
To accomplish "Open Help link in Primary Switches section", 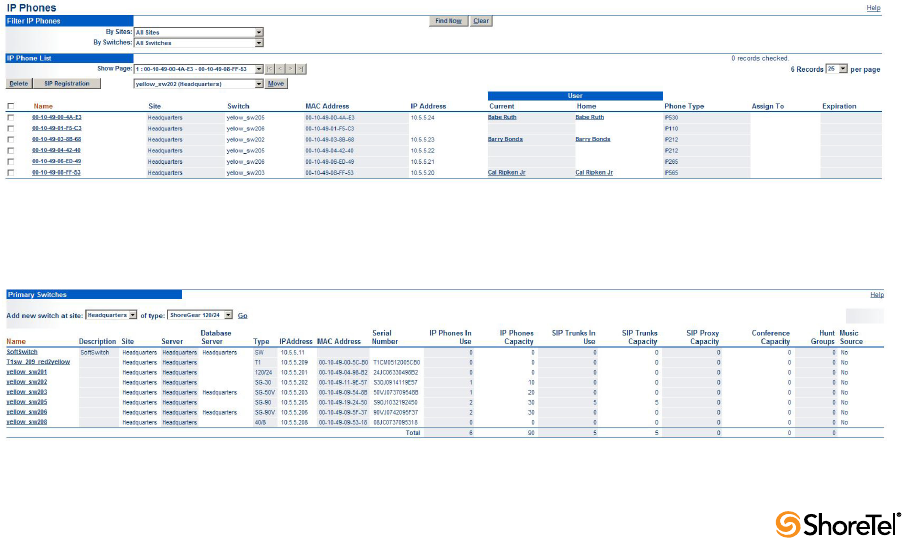I will [877, 295].
